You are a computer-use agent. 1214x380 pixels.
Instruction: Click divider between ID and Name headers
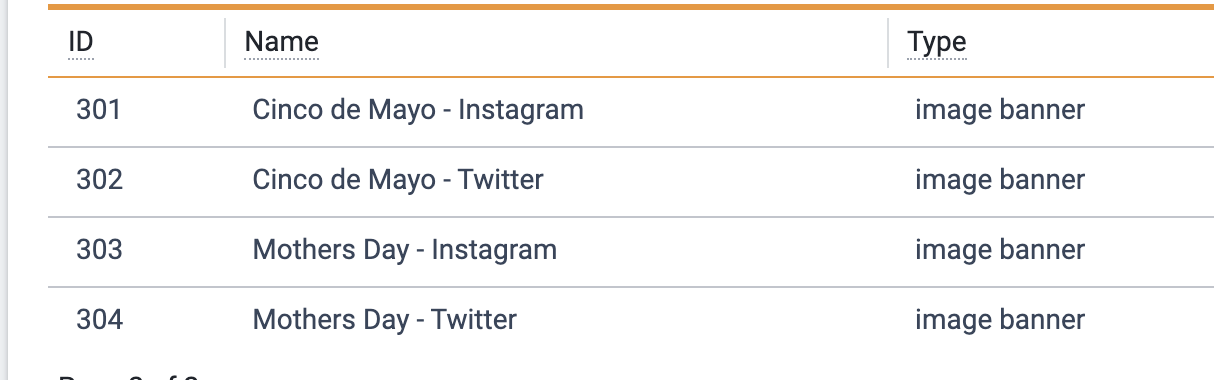(226, 43)
